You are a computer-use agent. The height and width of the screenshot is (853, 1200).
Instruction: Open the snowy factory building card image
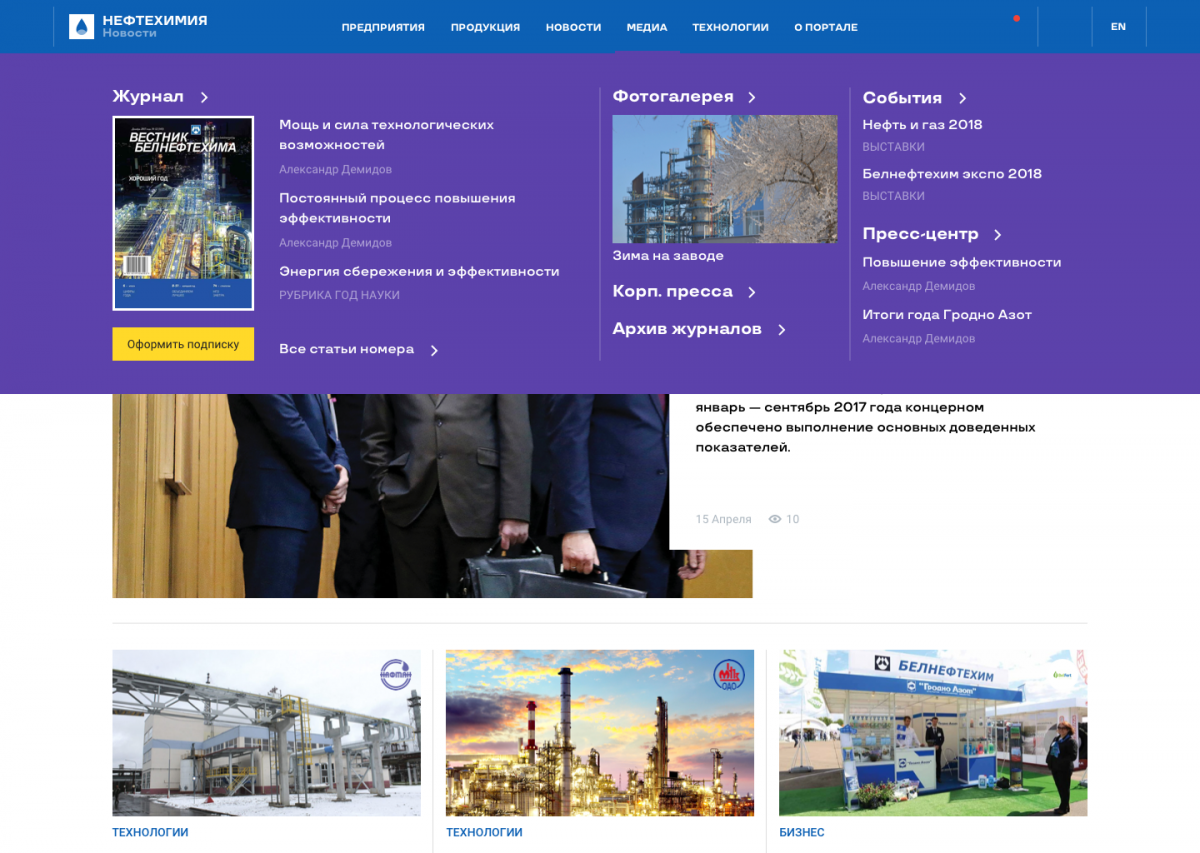coord(266,733)
